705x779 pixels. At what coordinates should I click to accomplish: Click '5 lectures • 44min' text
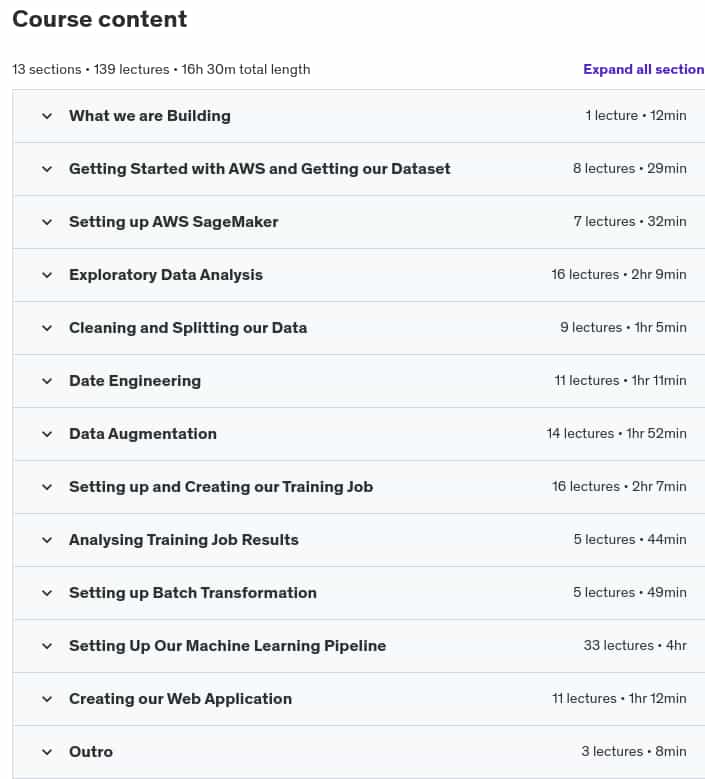coord(630,540)
